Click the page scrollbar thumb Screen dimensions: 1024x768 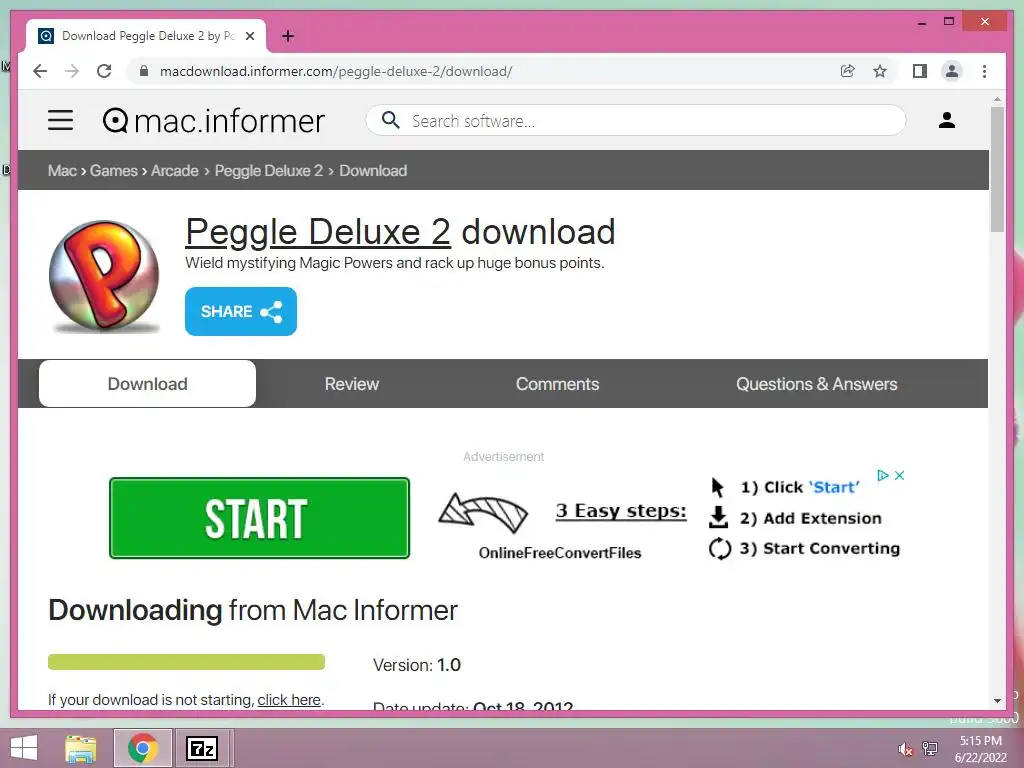(x=997, y=168)
